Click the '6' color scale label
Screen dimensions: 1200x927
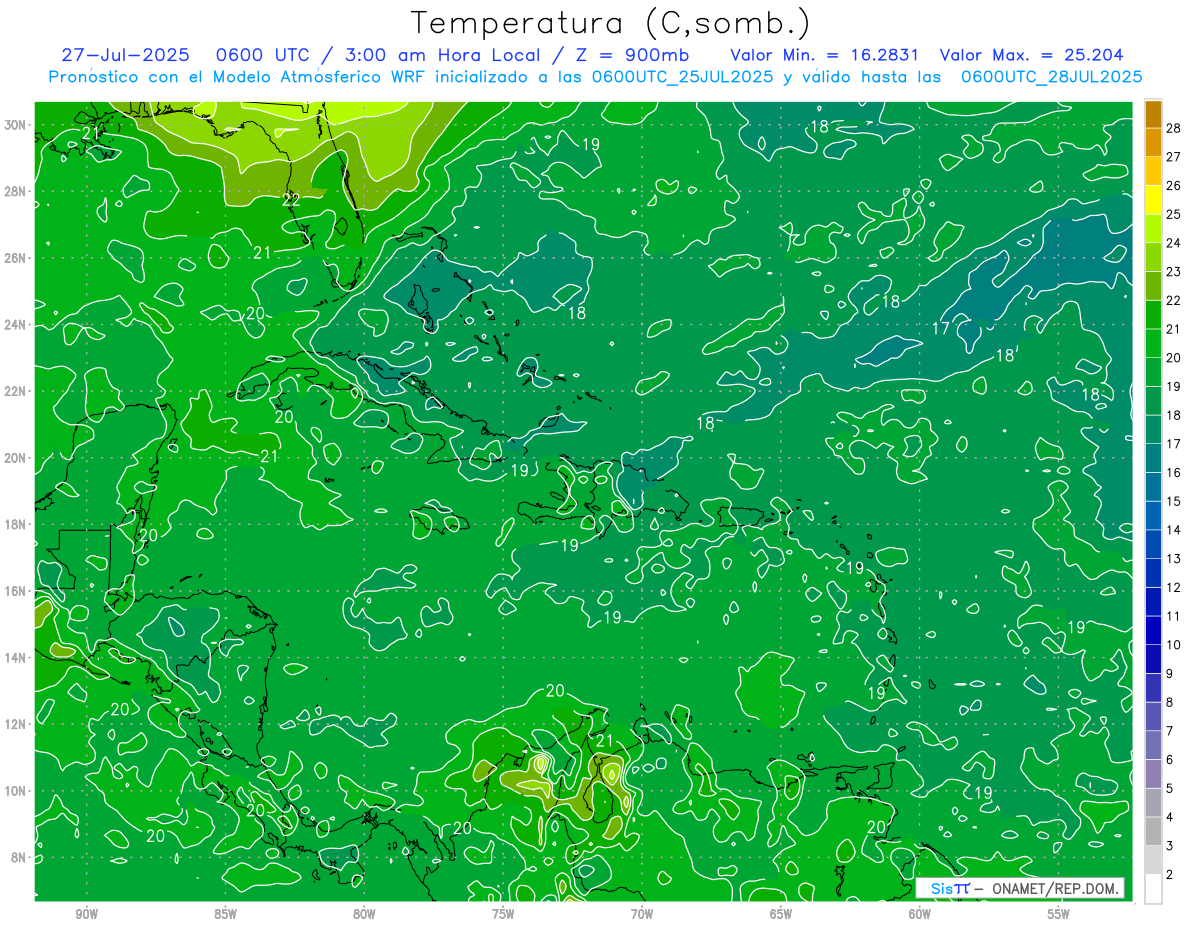[1170, 759]
